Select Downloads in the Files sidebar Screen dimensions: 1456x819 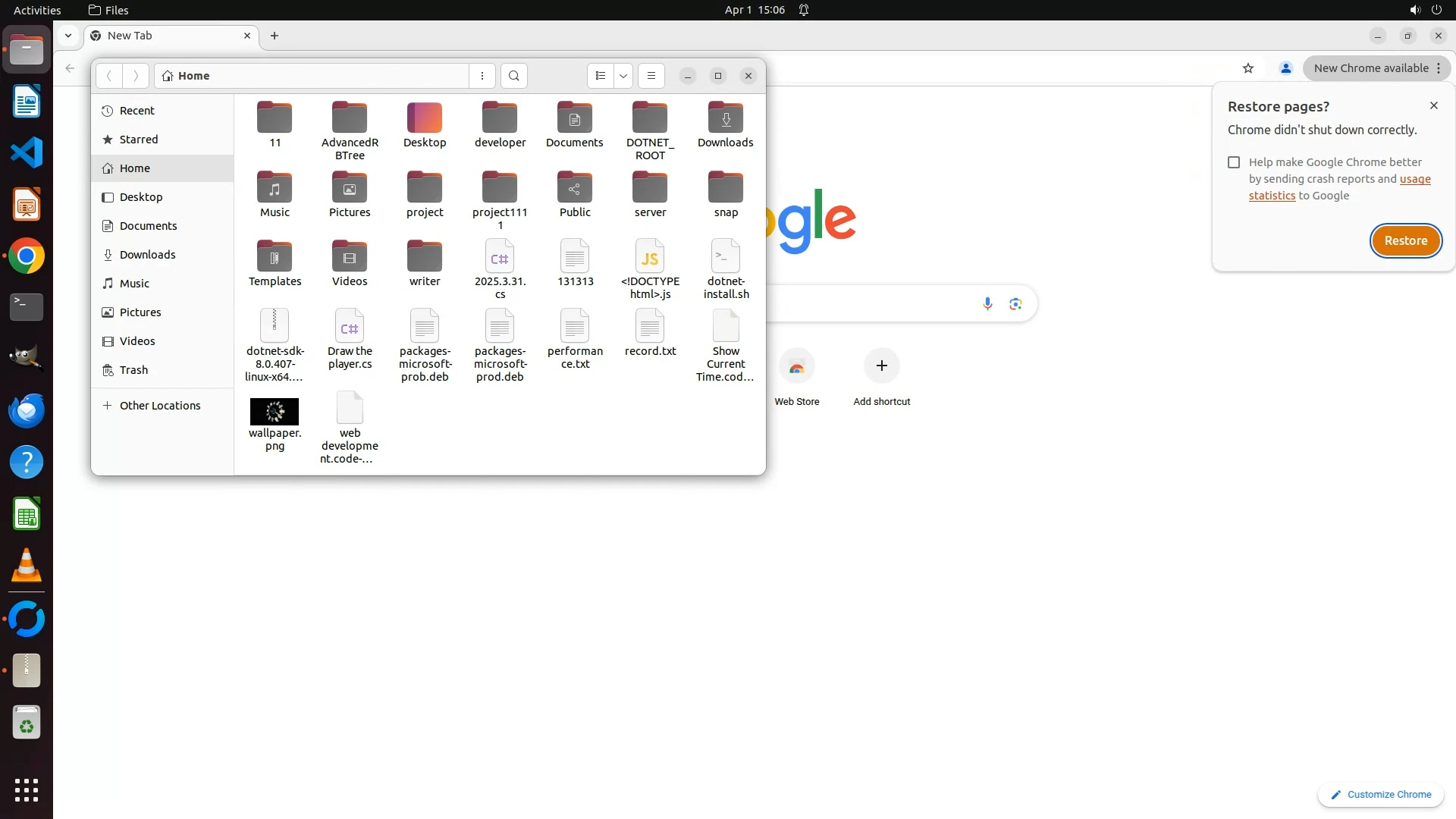tap(147, 255)
